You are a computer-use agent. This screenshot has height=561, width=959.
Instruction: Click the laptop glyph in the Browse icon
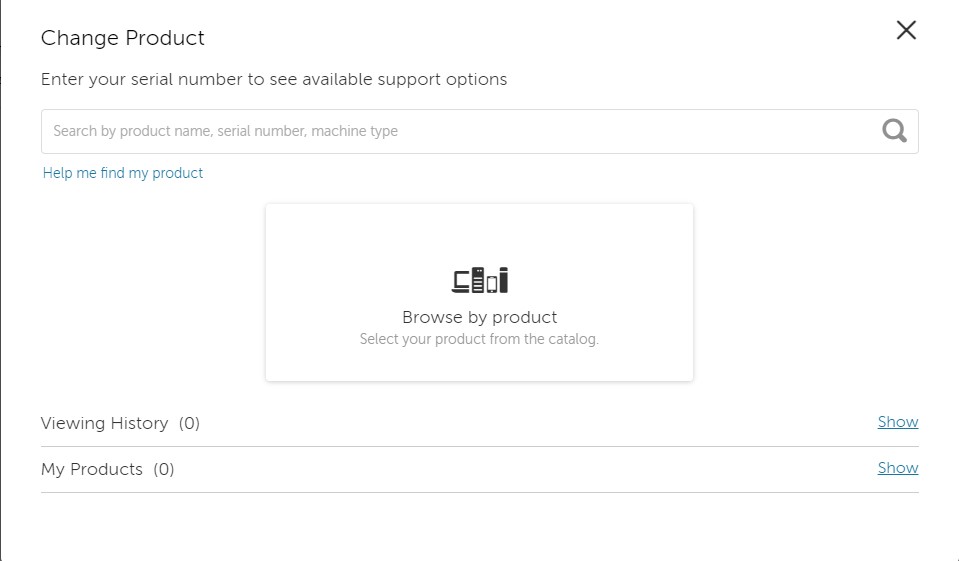461,282
